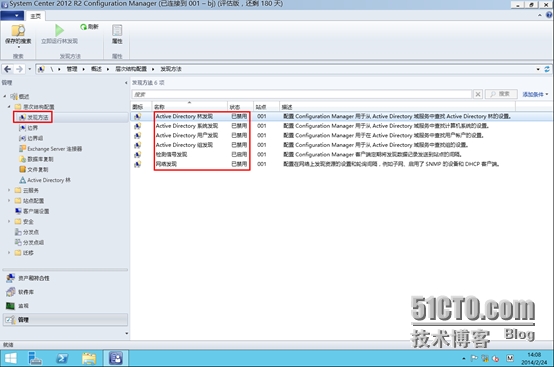This screenshot has height=367, width=554.
Task: Open Server Manager from taskbar
Action: coord(35,359)
